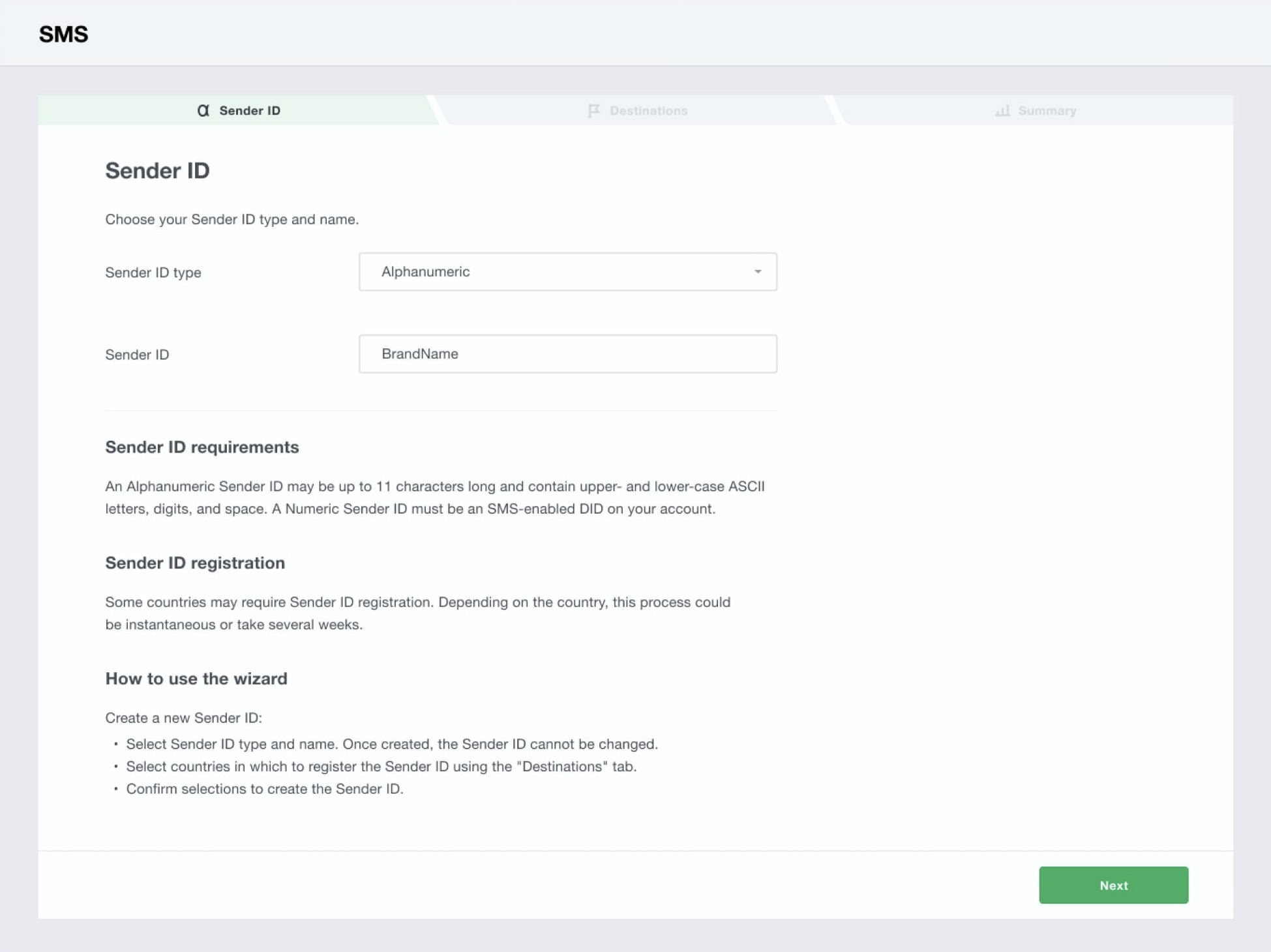Screen dimensions: 1271x952
Task: Open the Sender ID type dropdown
Action: coord(567,272)
